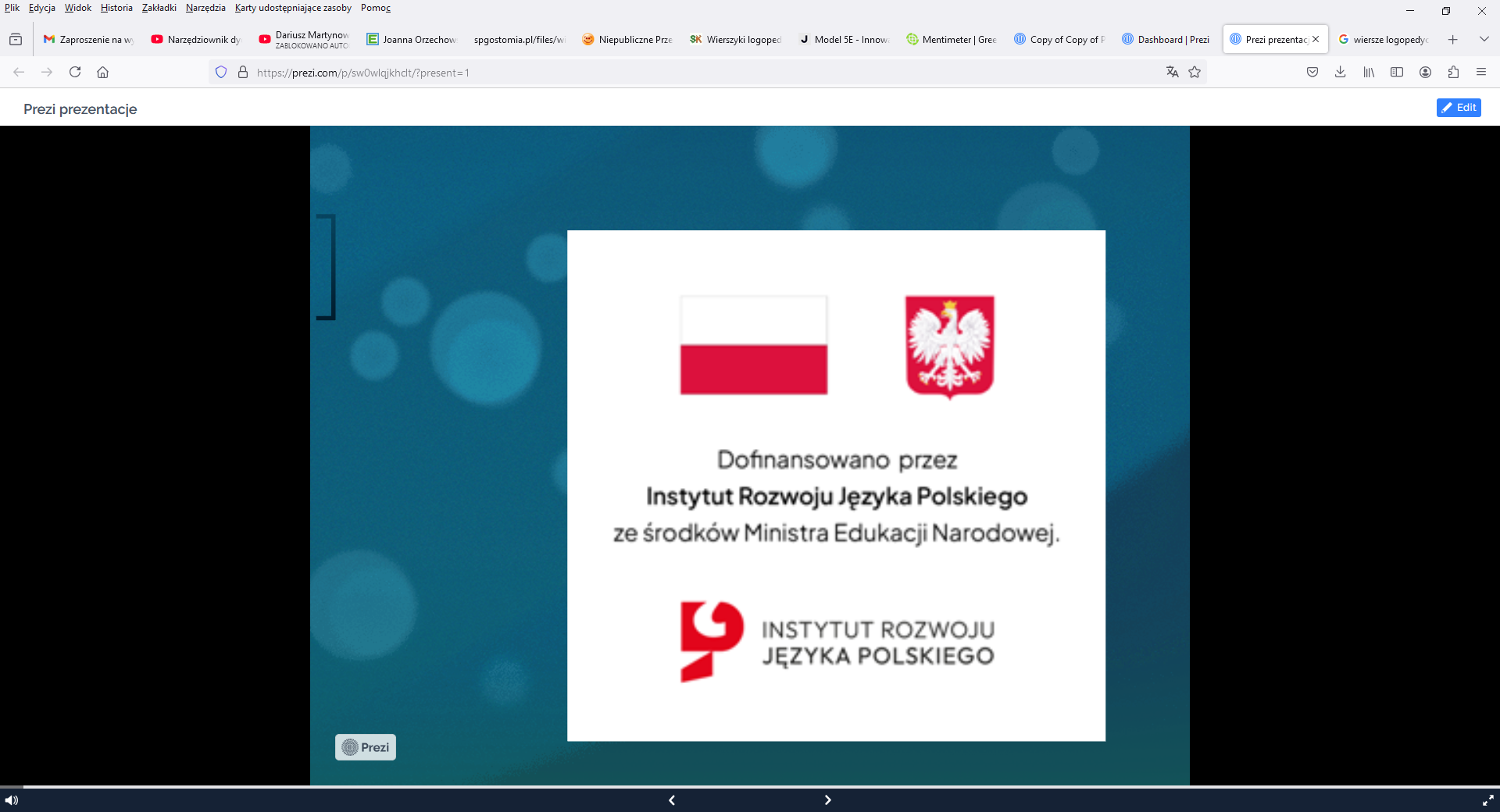The image size is (1500, 812).
Task: Open the downloads panel
Action: 1341,72
